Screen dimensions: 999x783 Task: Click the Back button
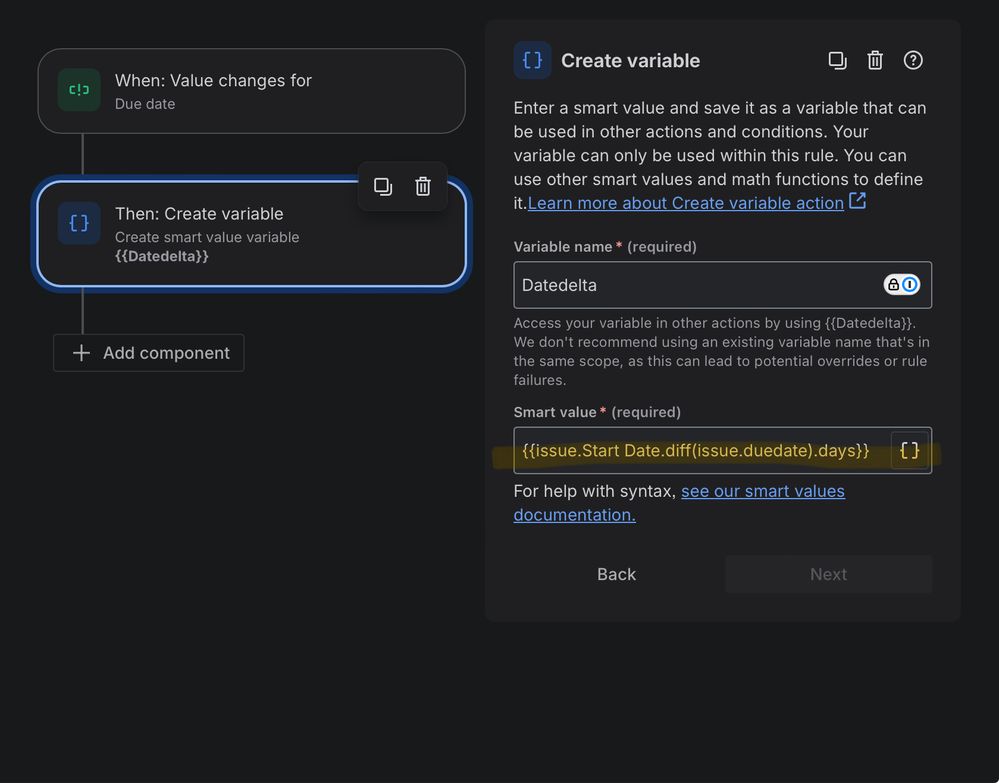coord(616,575)
